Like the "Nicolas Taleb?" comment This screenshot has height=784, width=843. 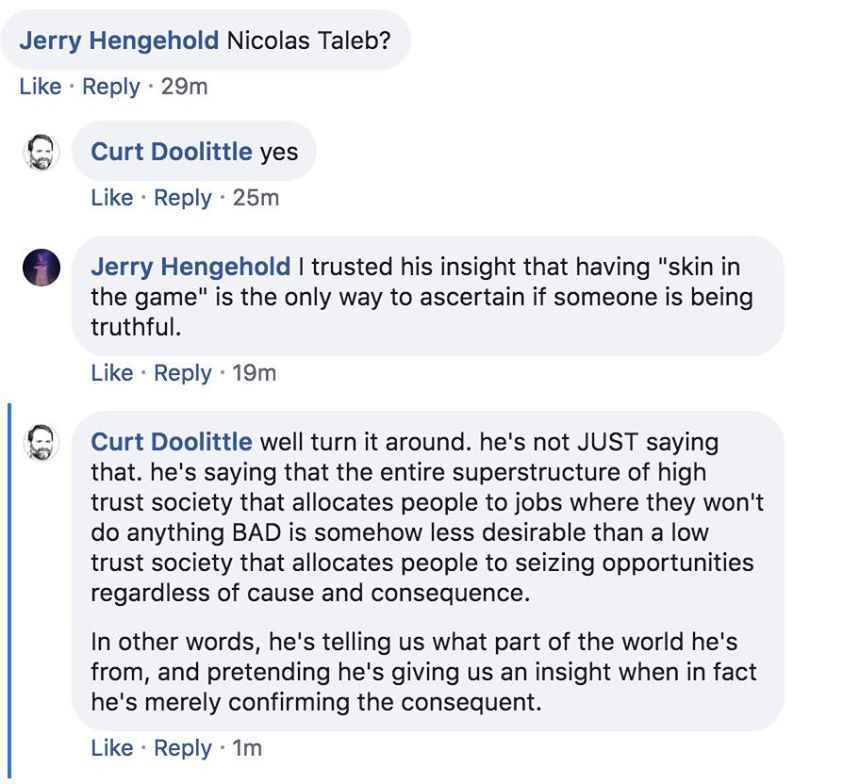point(40,87)
